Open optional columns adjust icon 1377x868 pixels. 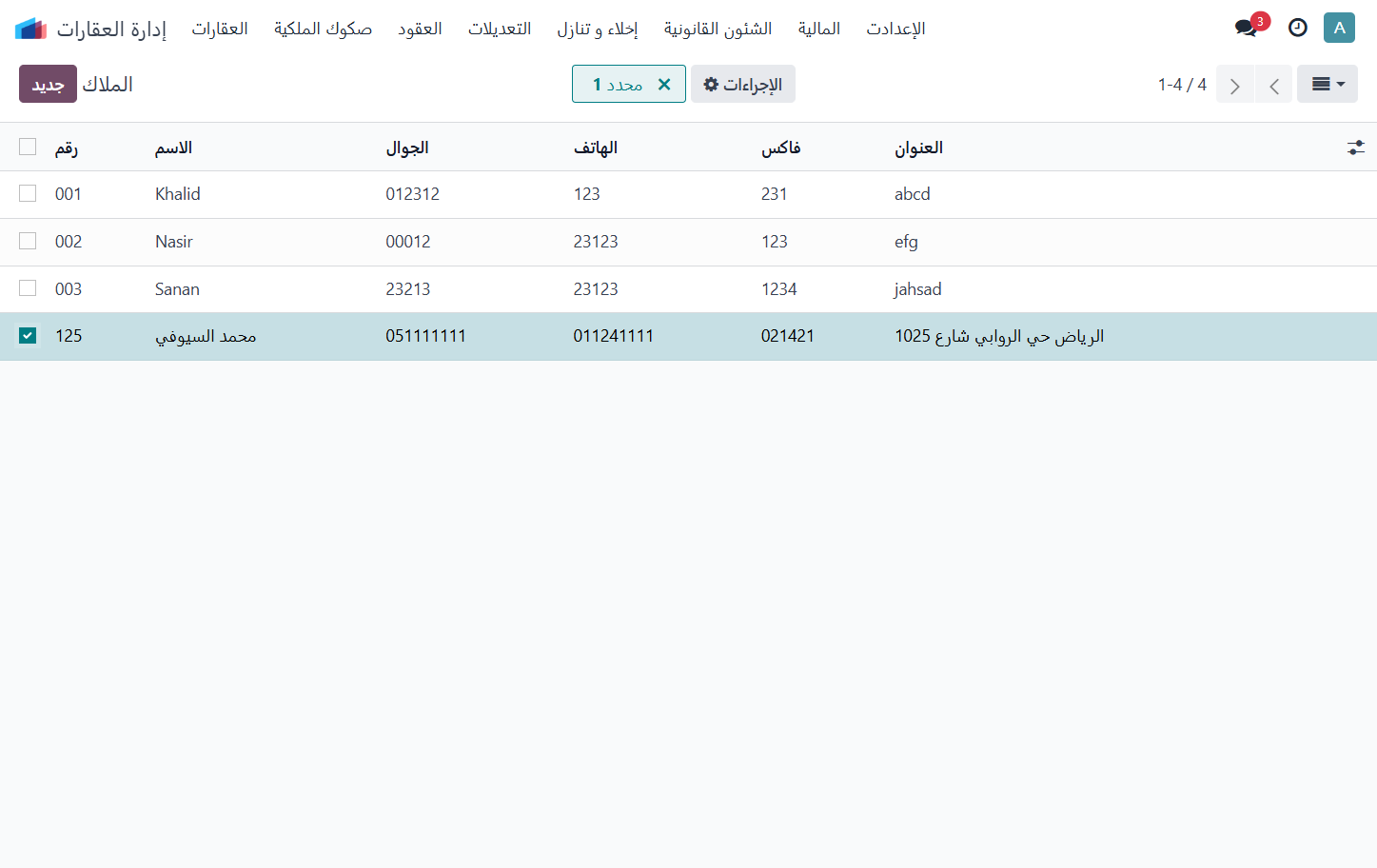[x=1355, y=148]
